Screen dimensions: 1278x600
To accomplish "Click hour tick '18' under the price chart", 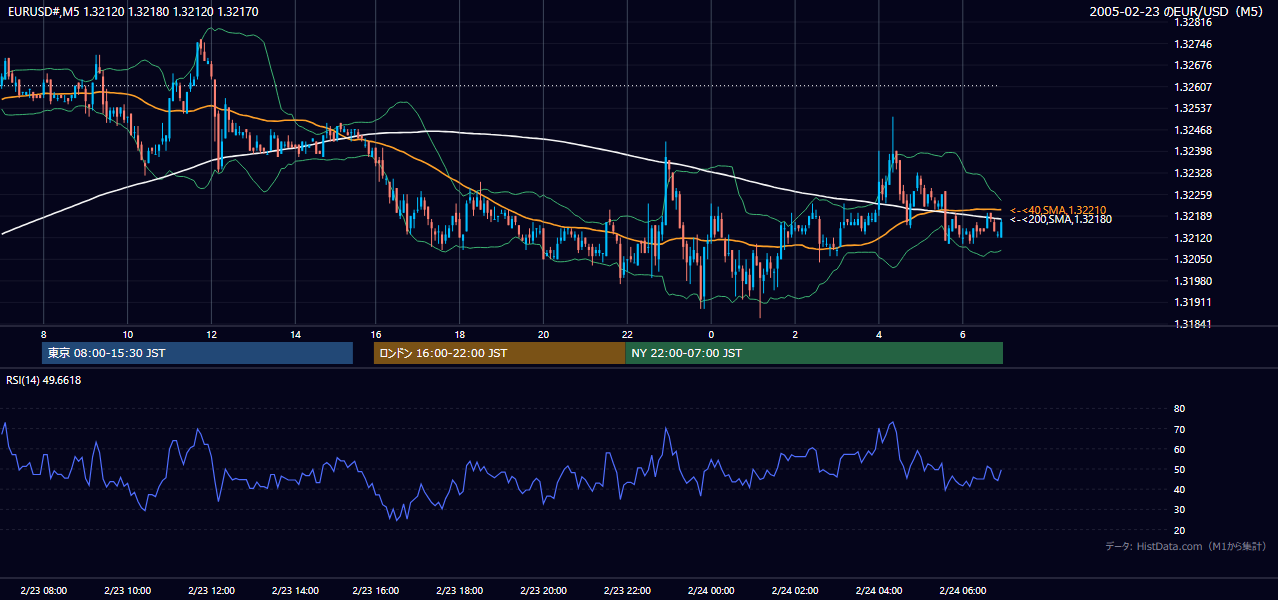I will tap(459, 334).
